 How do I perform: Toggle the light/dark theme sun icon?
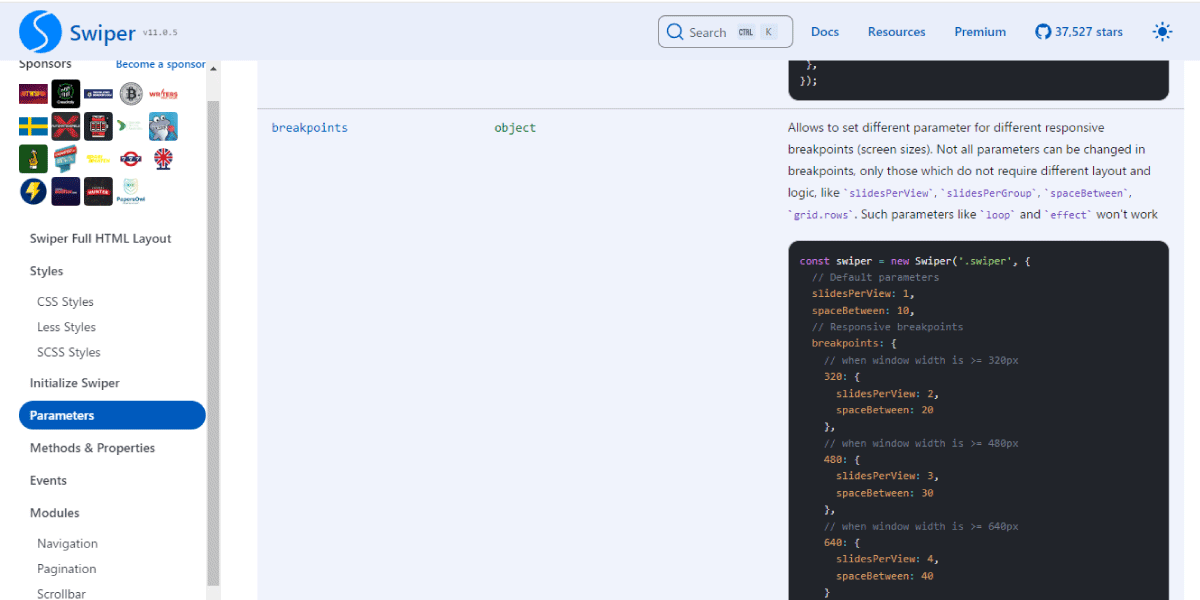click(1162, 32)
